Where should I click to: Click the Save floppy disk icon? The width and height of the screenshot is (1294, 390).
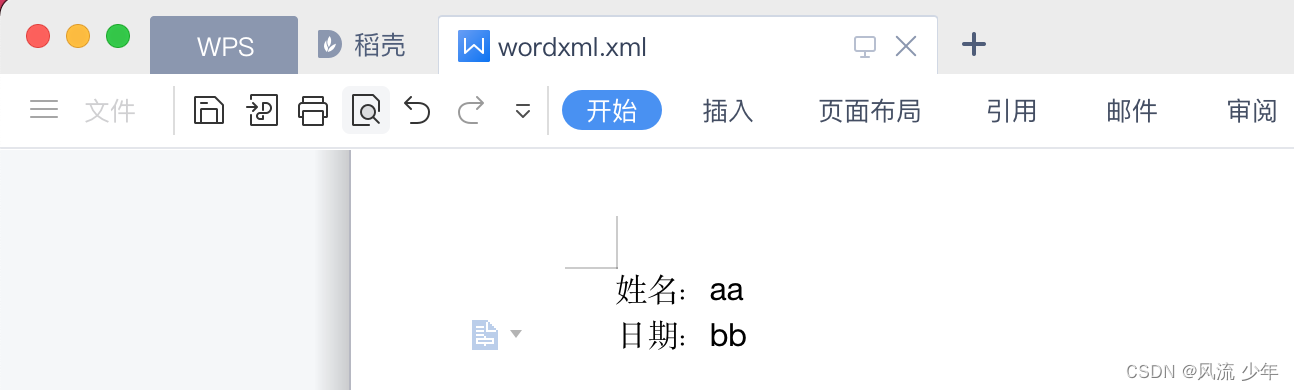click(x=208, y=111)
